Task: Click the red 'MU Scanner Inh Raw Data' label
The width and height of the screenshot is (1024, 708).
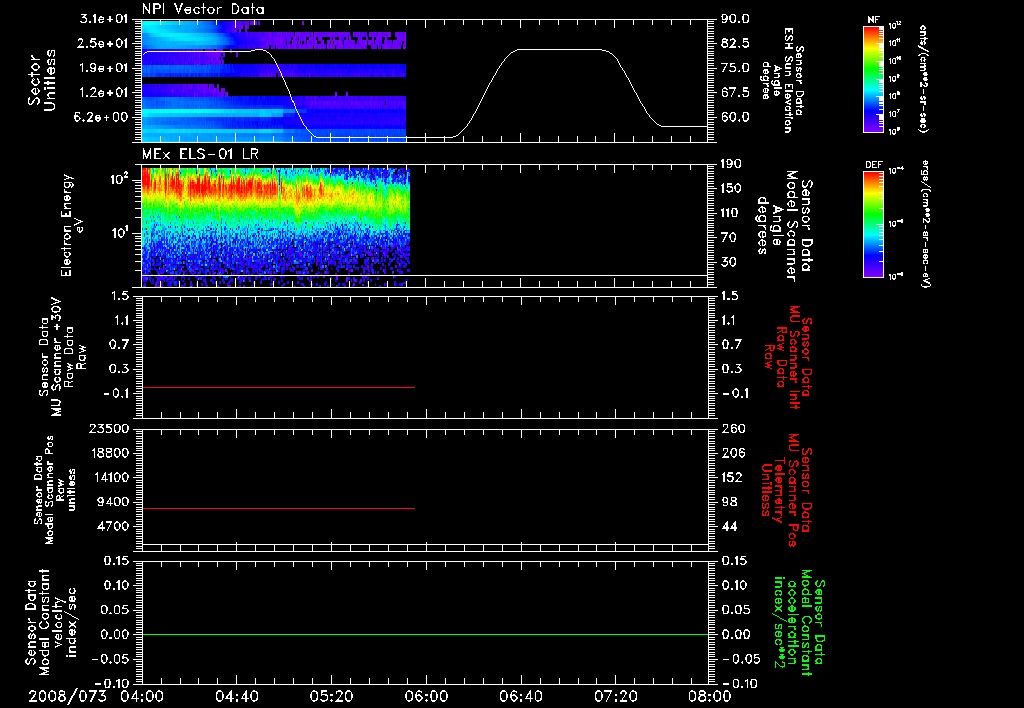Action: click(x=788, y=357)
